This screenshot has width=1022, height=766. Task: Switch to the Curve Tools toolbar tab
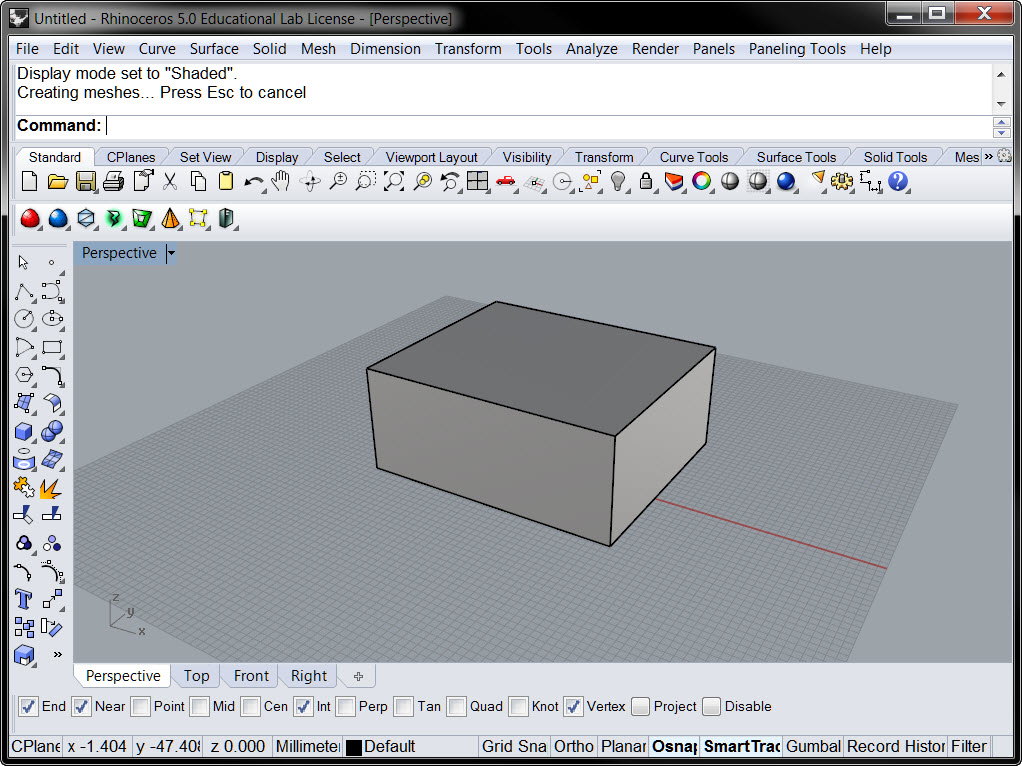click(x=694, y=157)
